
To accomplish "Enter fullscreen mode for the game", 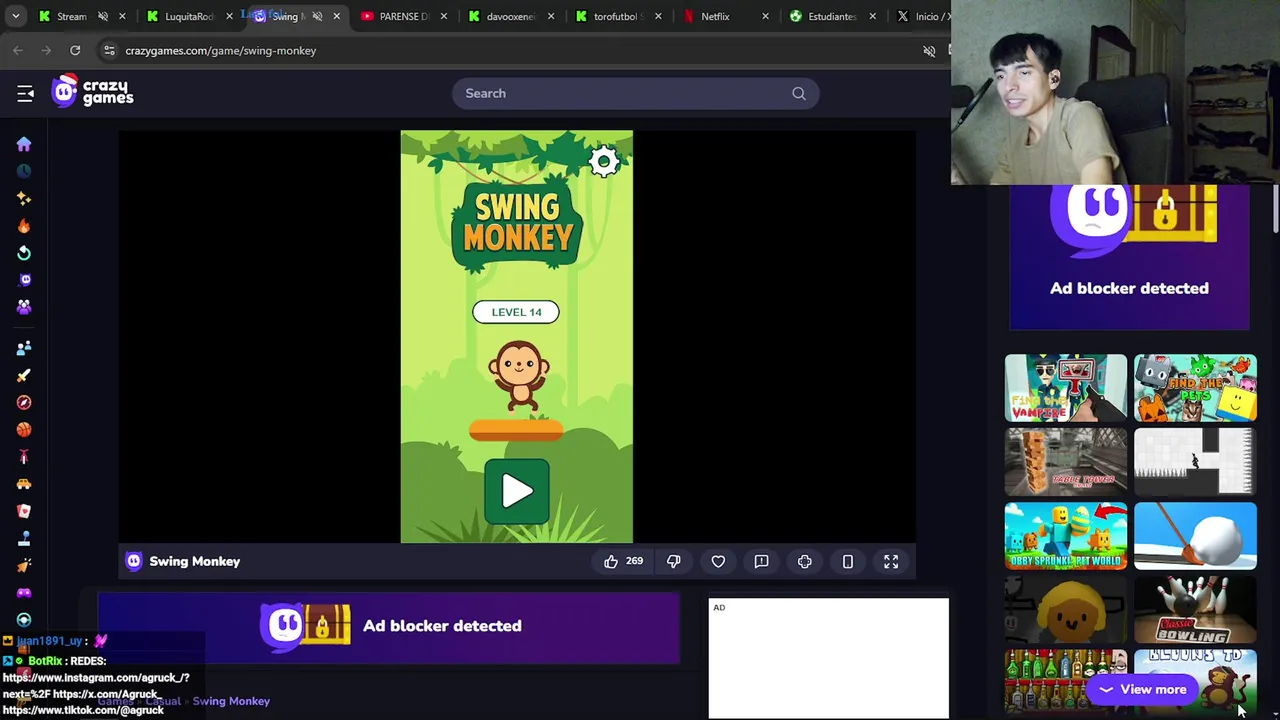I will point(891,562).
